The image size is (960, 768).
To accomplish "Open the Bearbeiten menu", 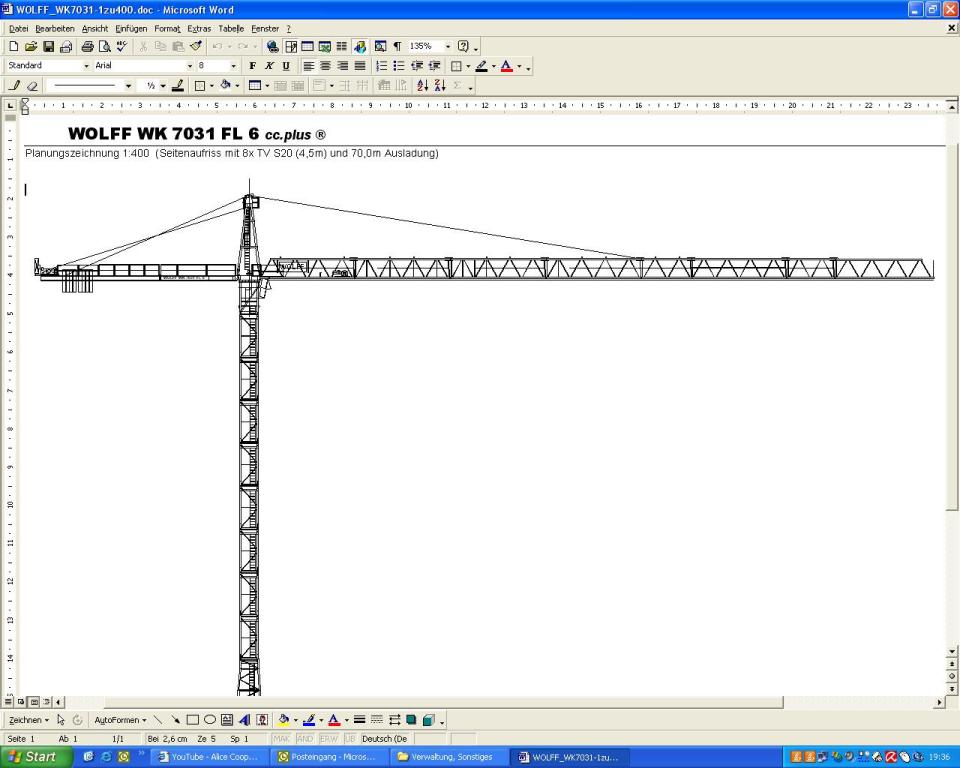I will [x=54, y=29].
